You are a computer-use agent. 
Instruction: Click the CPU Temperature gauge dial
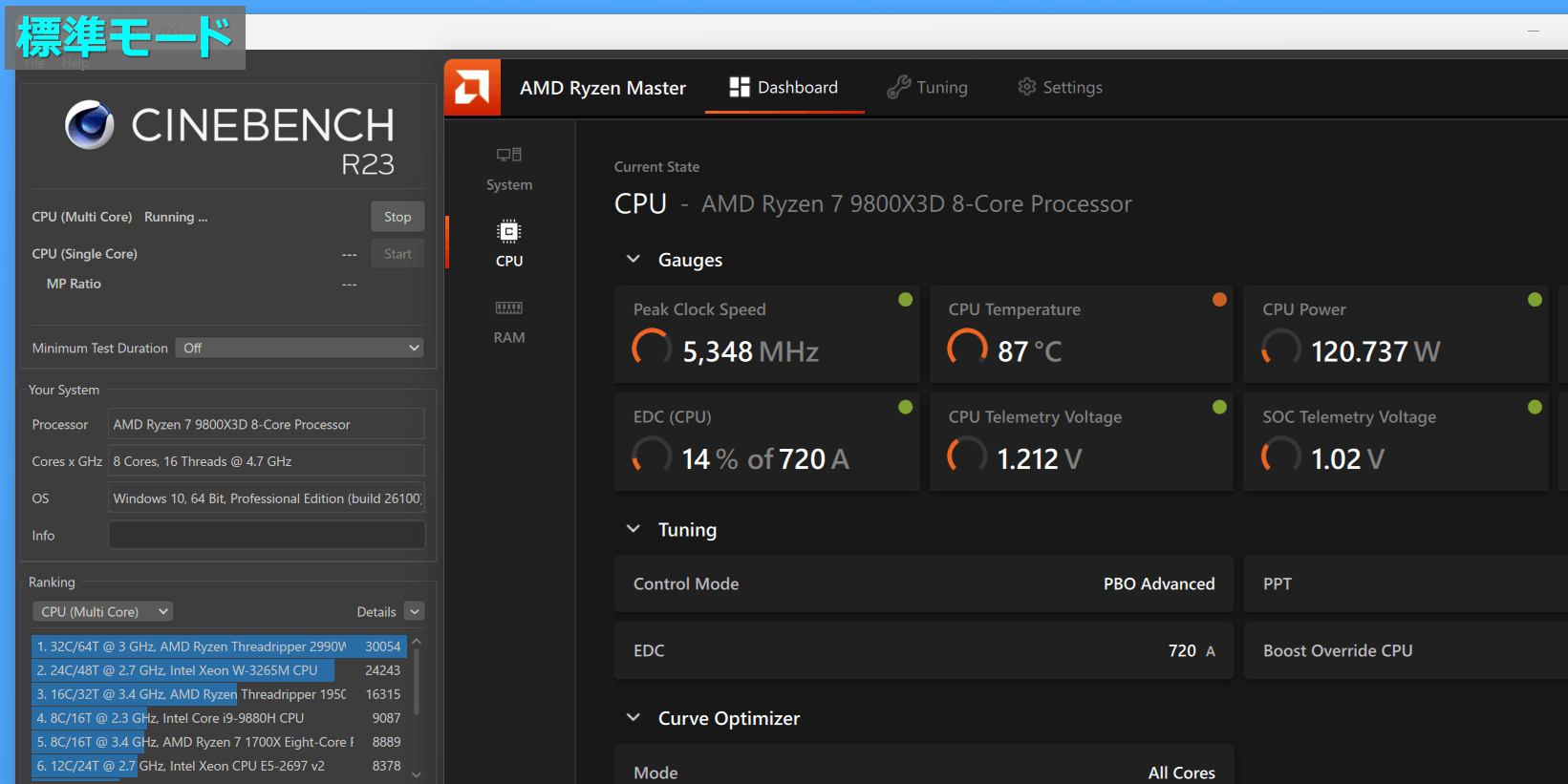pos(967,349)
